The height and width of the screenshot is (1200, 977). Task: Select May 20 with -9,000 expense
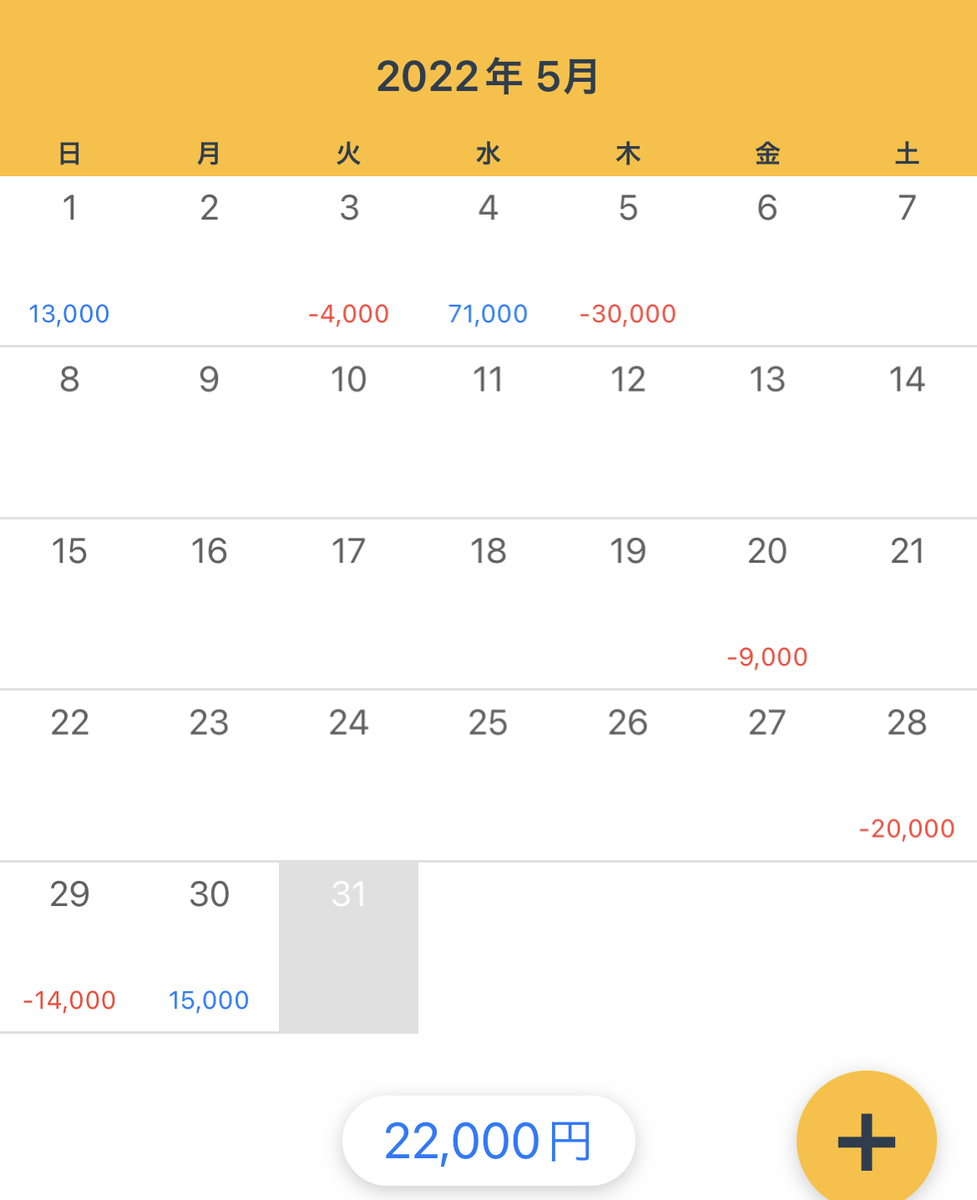(x=767, y=604)
